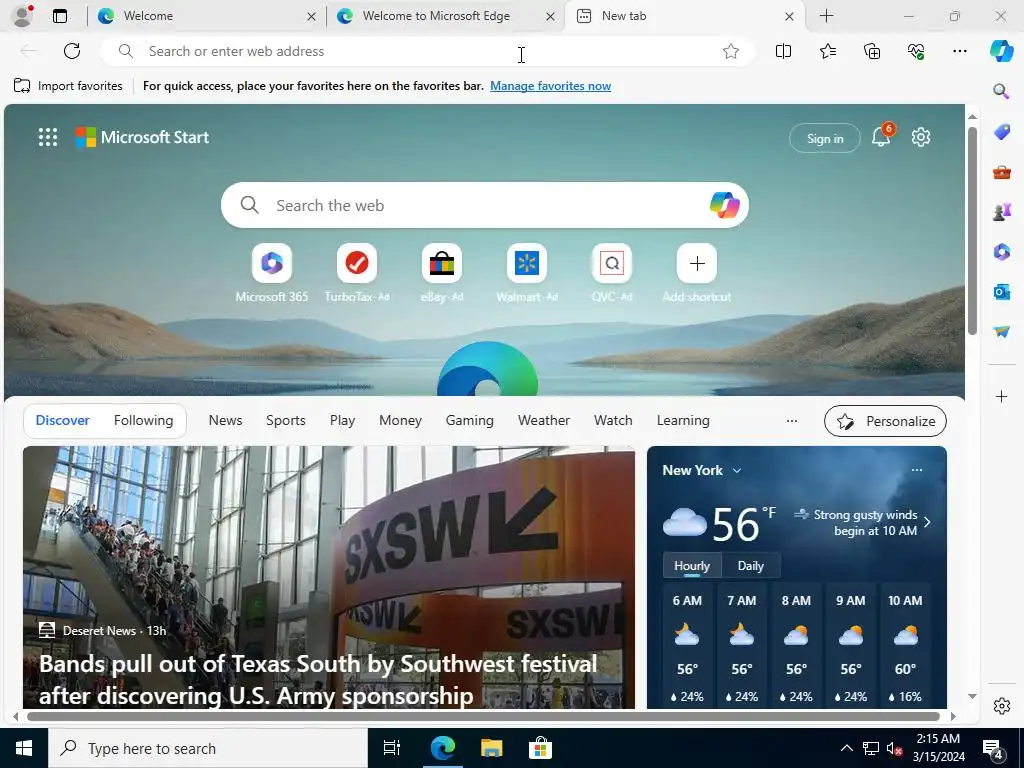
Task: Open the Edge profile avatar
Action: coord(22,16)
